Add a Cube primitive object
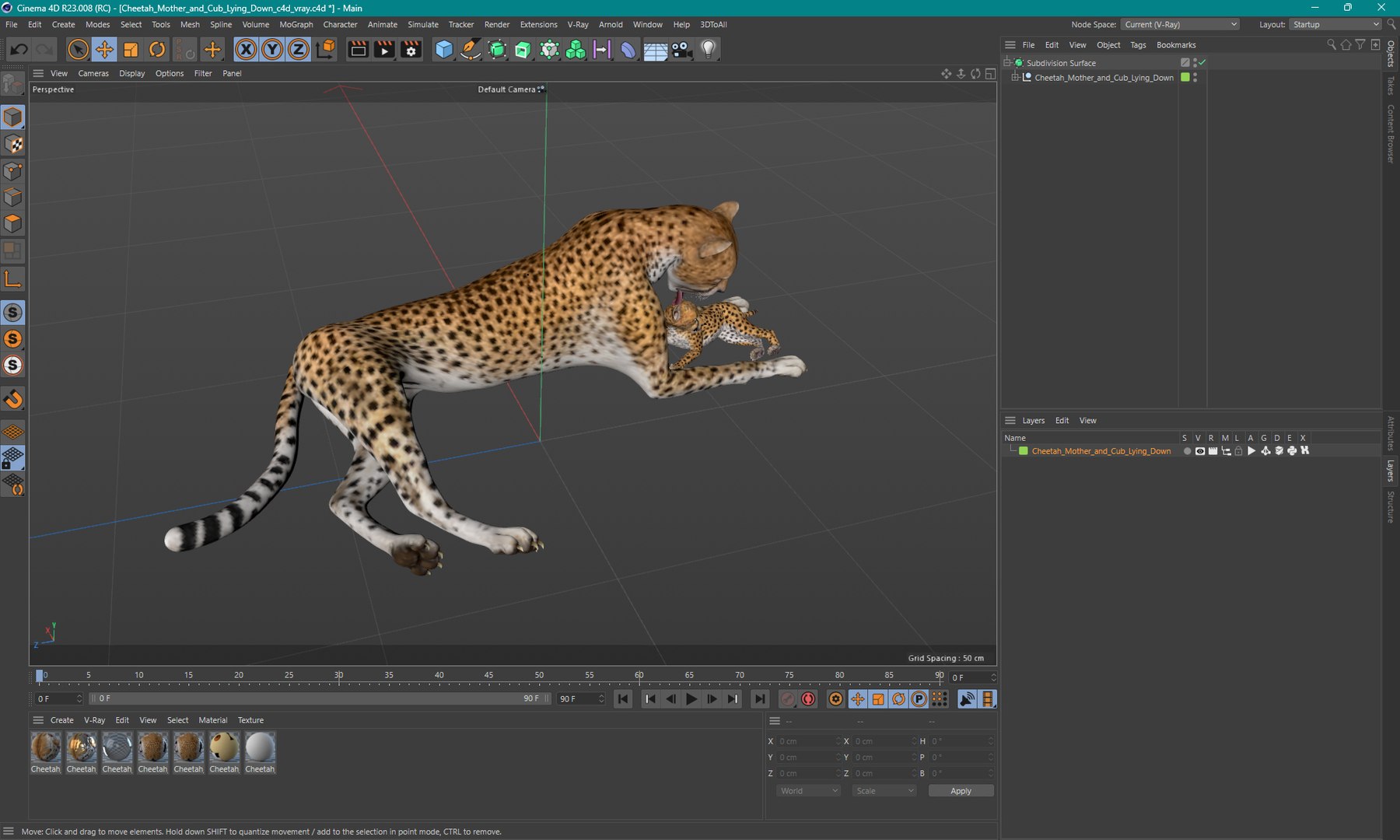 (x=444, y=50)
